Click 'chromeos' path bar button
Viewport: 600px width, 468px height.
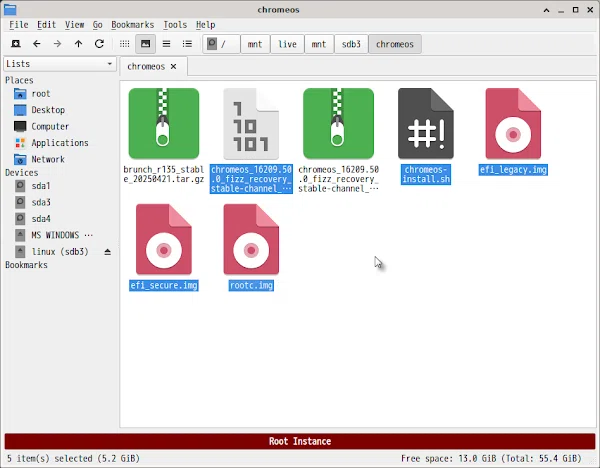(395, 44)
